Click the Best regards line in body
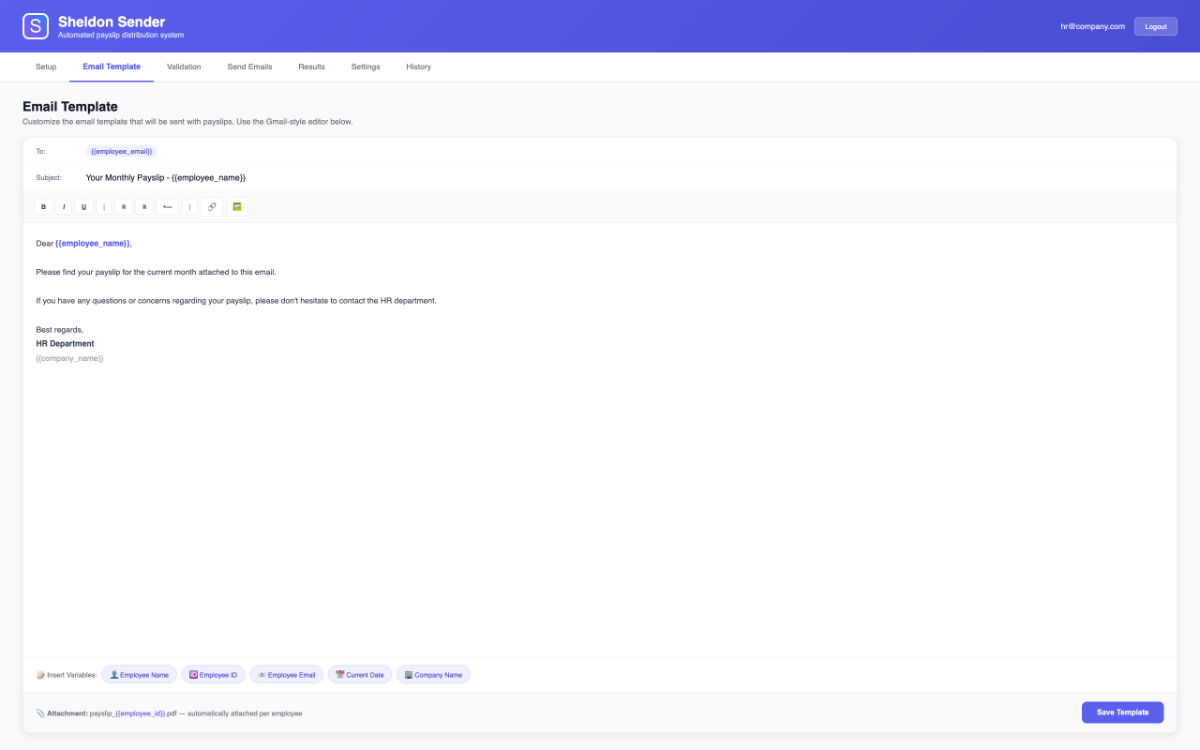The image size is (1200, 750). (x=60, y=329)
